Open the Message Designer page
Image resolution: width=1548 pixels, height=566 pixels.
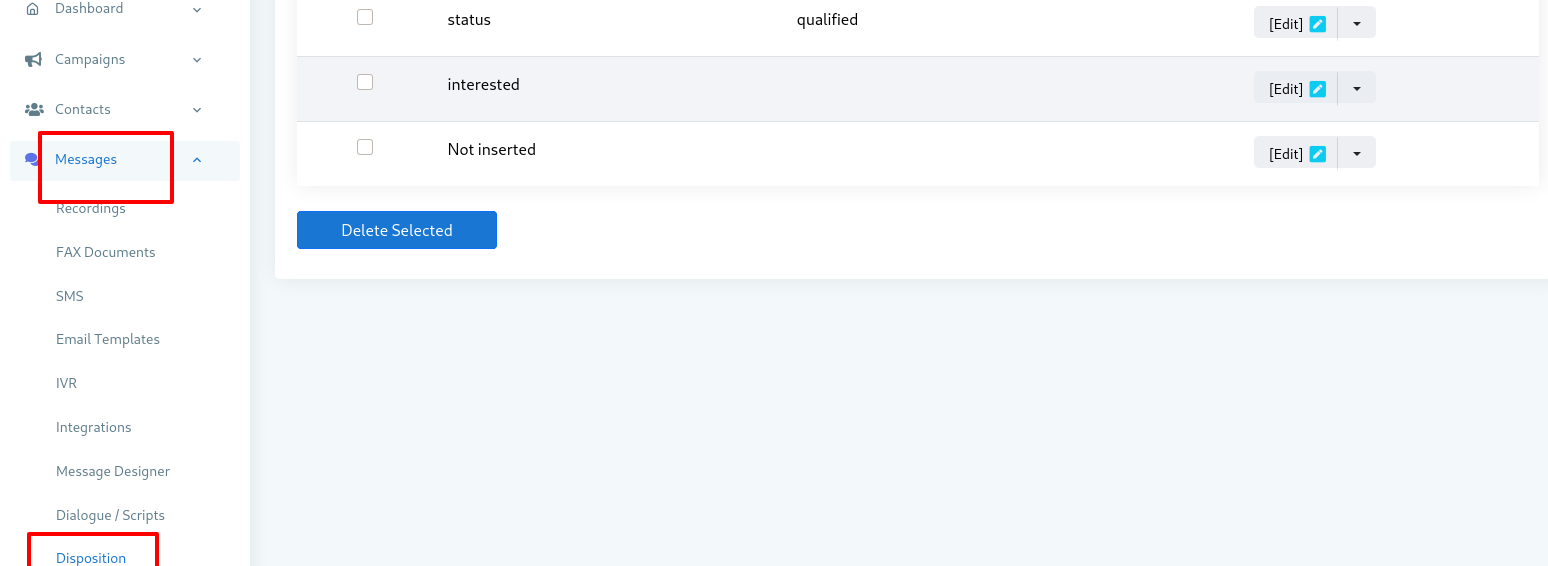pos(113,471)
